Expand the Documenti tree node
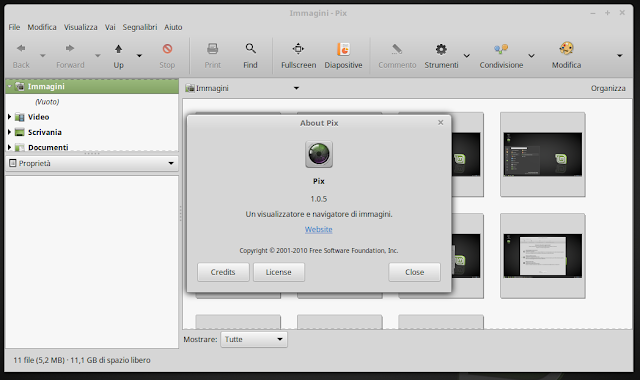Image resolution: width=640 pixels, height=380 pixels. tap(9, 147)
